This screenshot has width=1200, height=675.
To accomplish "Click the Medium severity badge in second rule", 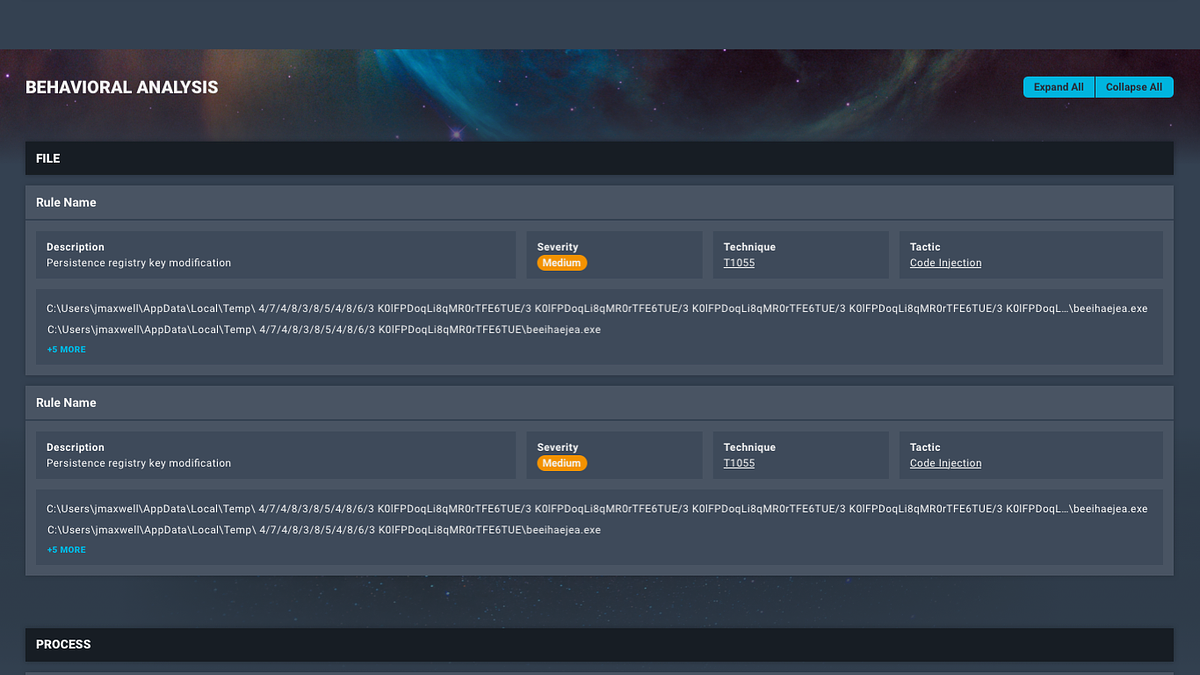I will [x=562, y=464].
